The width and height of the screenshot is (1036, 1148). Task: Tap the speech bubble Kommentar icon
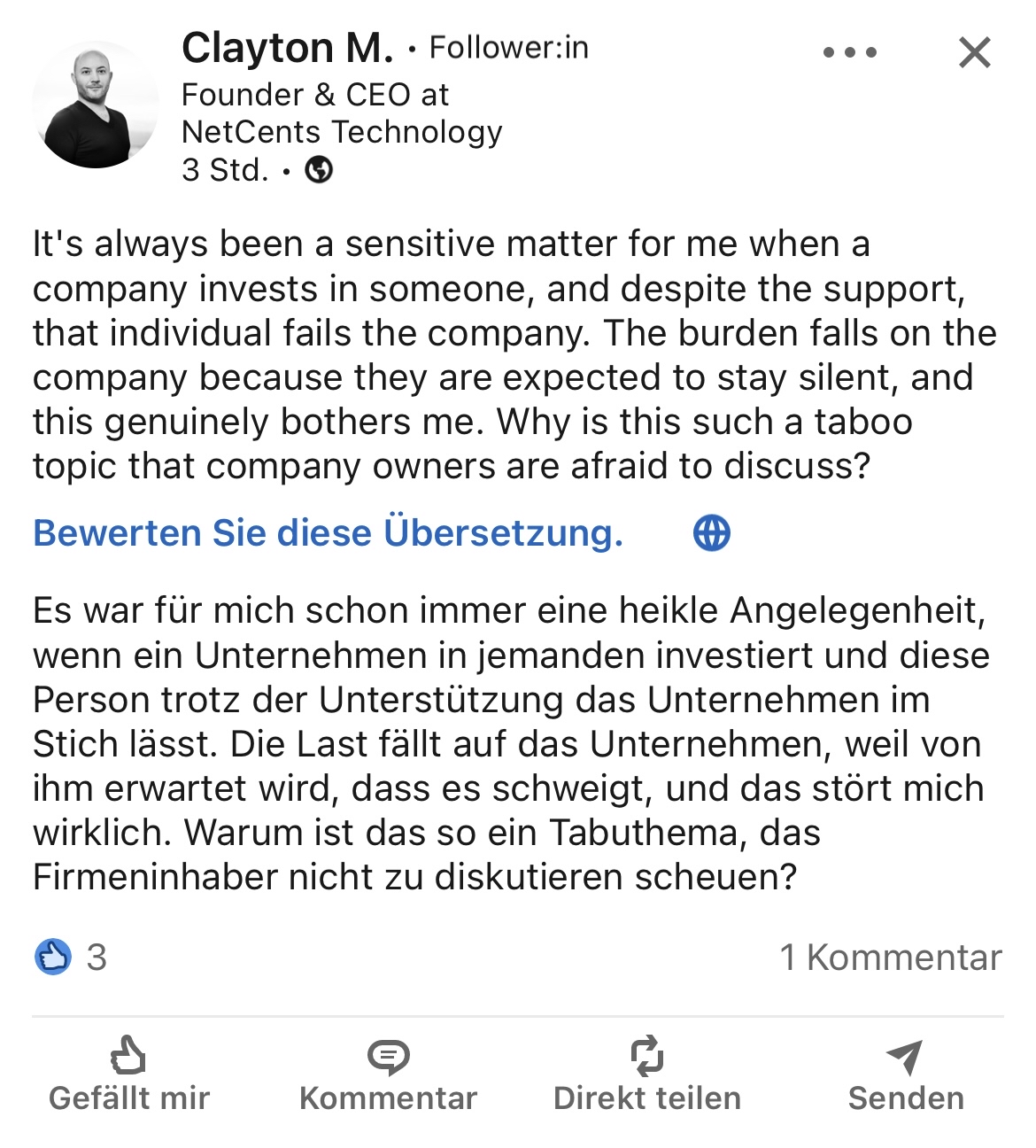388,1056
